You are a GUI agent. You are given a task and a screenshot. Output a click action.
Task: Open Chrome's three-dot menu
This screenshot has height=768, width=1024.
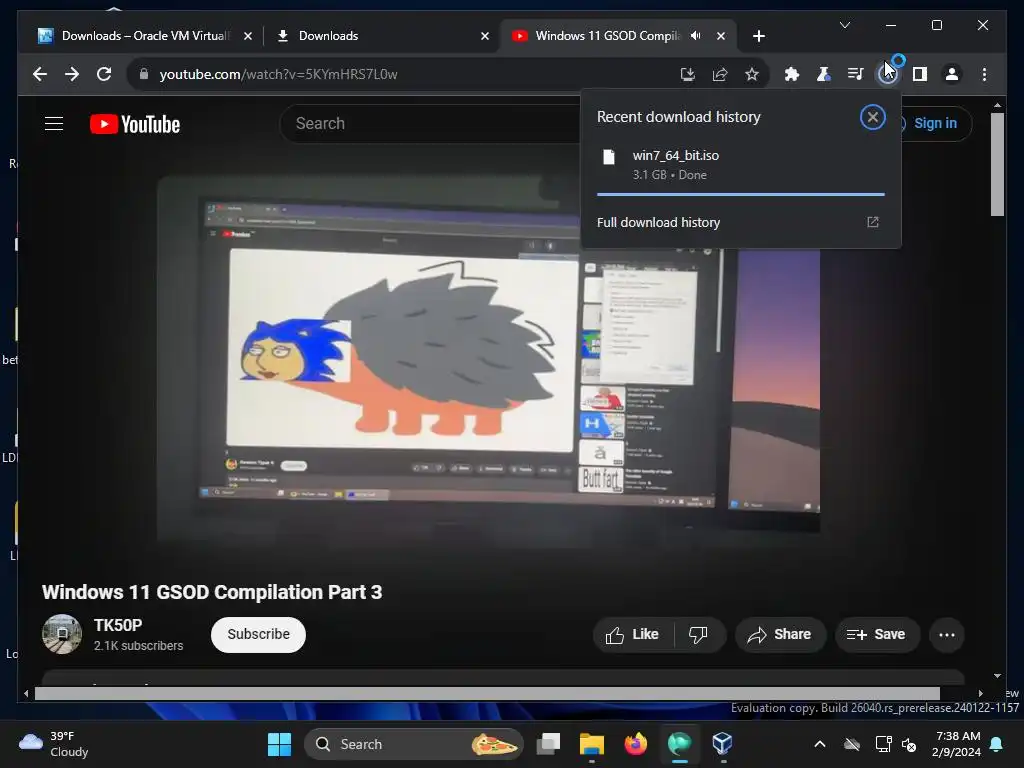984,74
